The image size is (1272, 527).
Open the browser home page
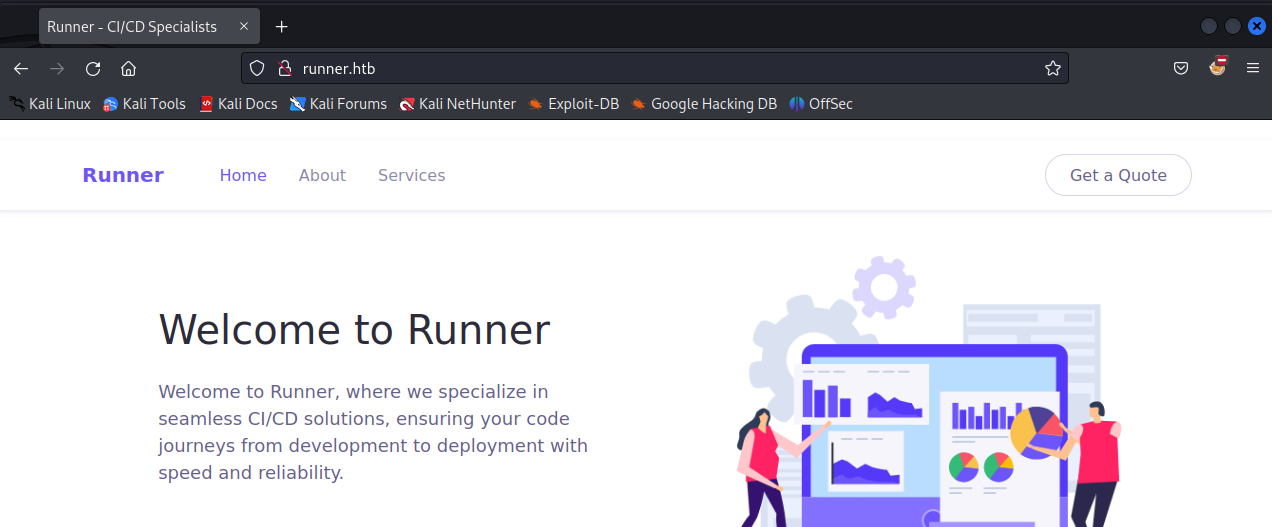click(x=128, y=68)
